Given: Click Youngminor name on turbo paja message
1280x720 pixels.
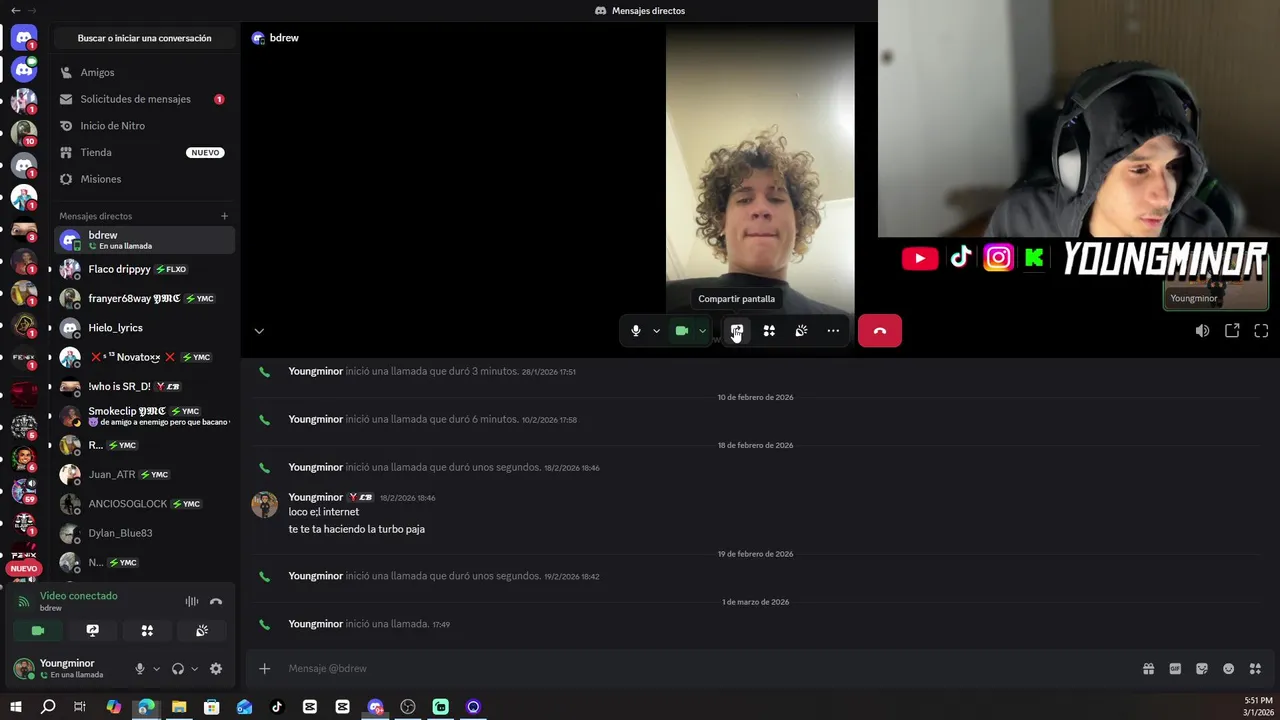Looking at the screenshot, I should click(315, 497).
